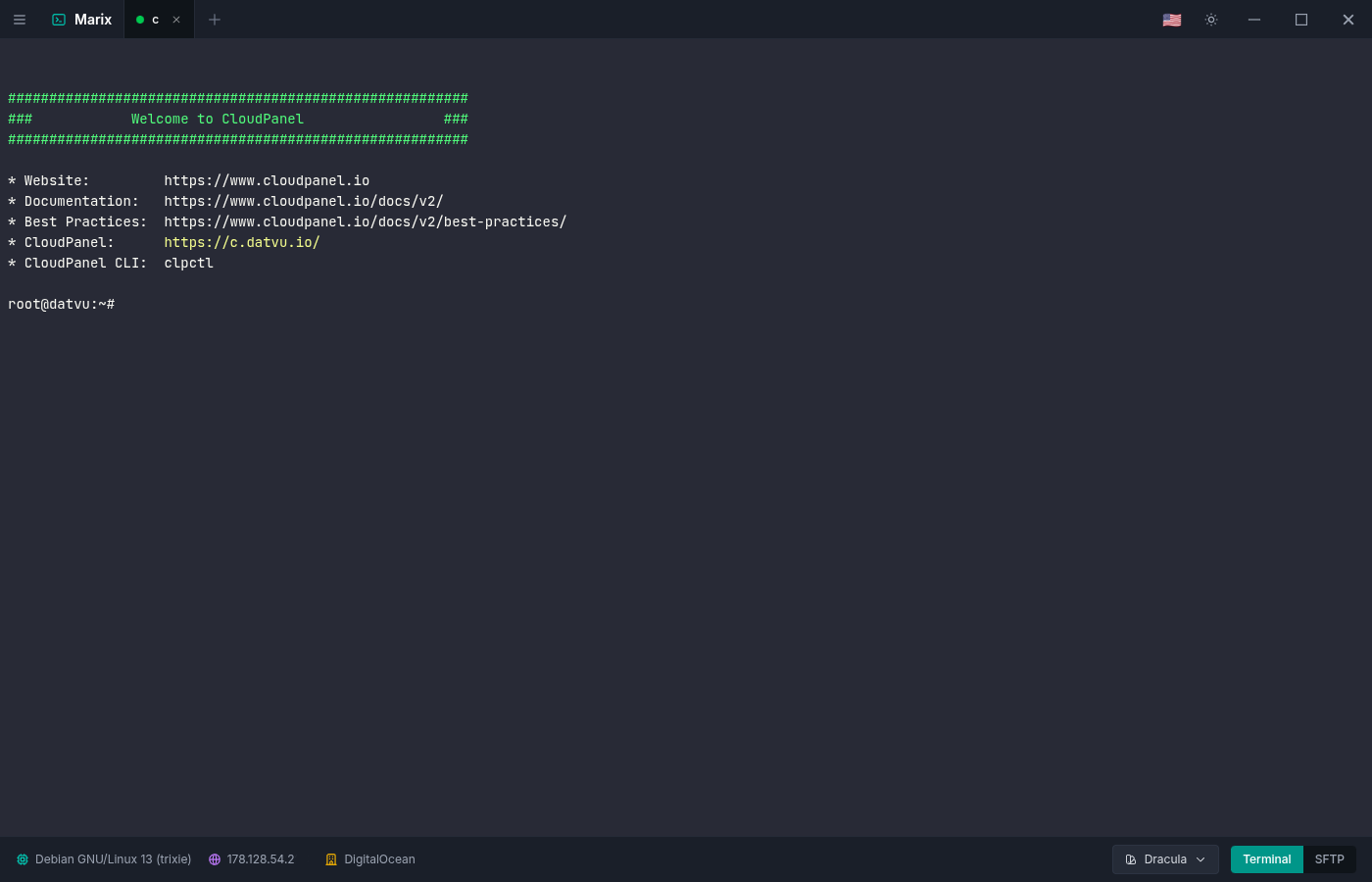The width and height of the screenshot is (1372, 882).
Task: Click the globe icon next to the server IP
Action: [x=215, y=858]
